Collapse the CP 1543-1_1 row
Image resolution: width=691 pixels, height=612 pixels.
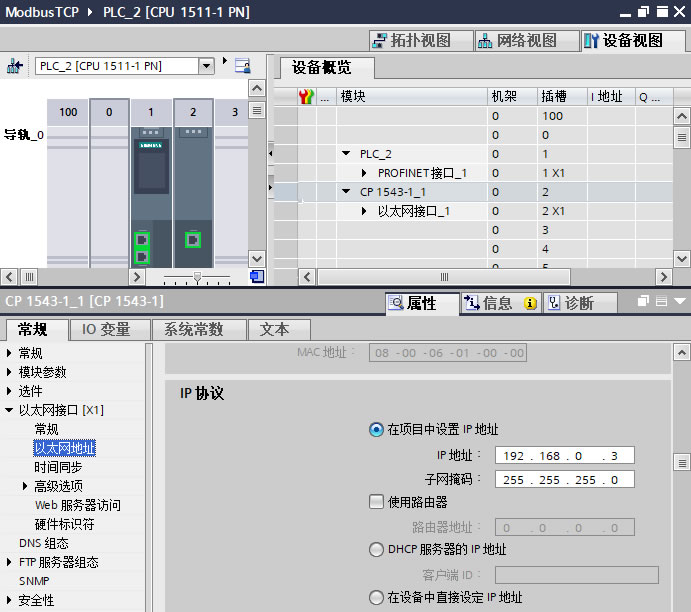pyautogui.click(x=346, y=191)
